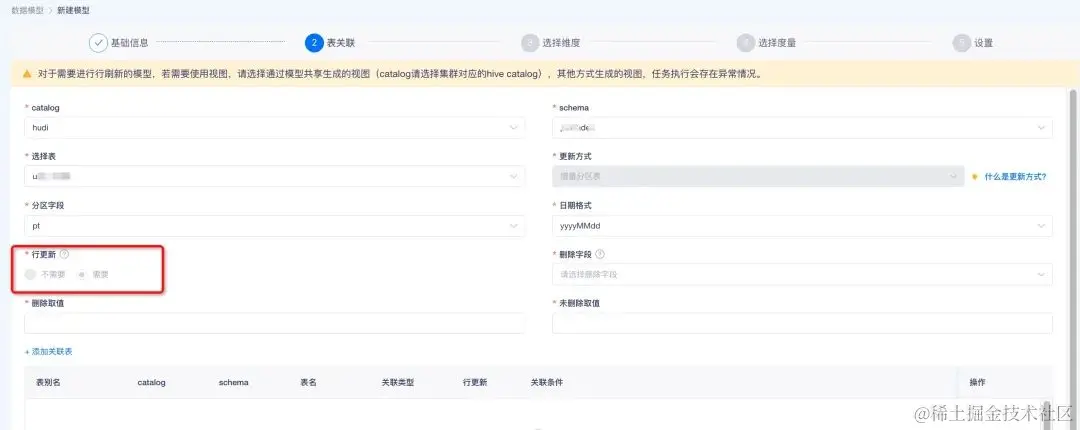
Task: Click the 表别名 column header
Action: click(x=48, y=382)
